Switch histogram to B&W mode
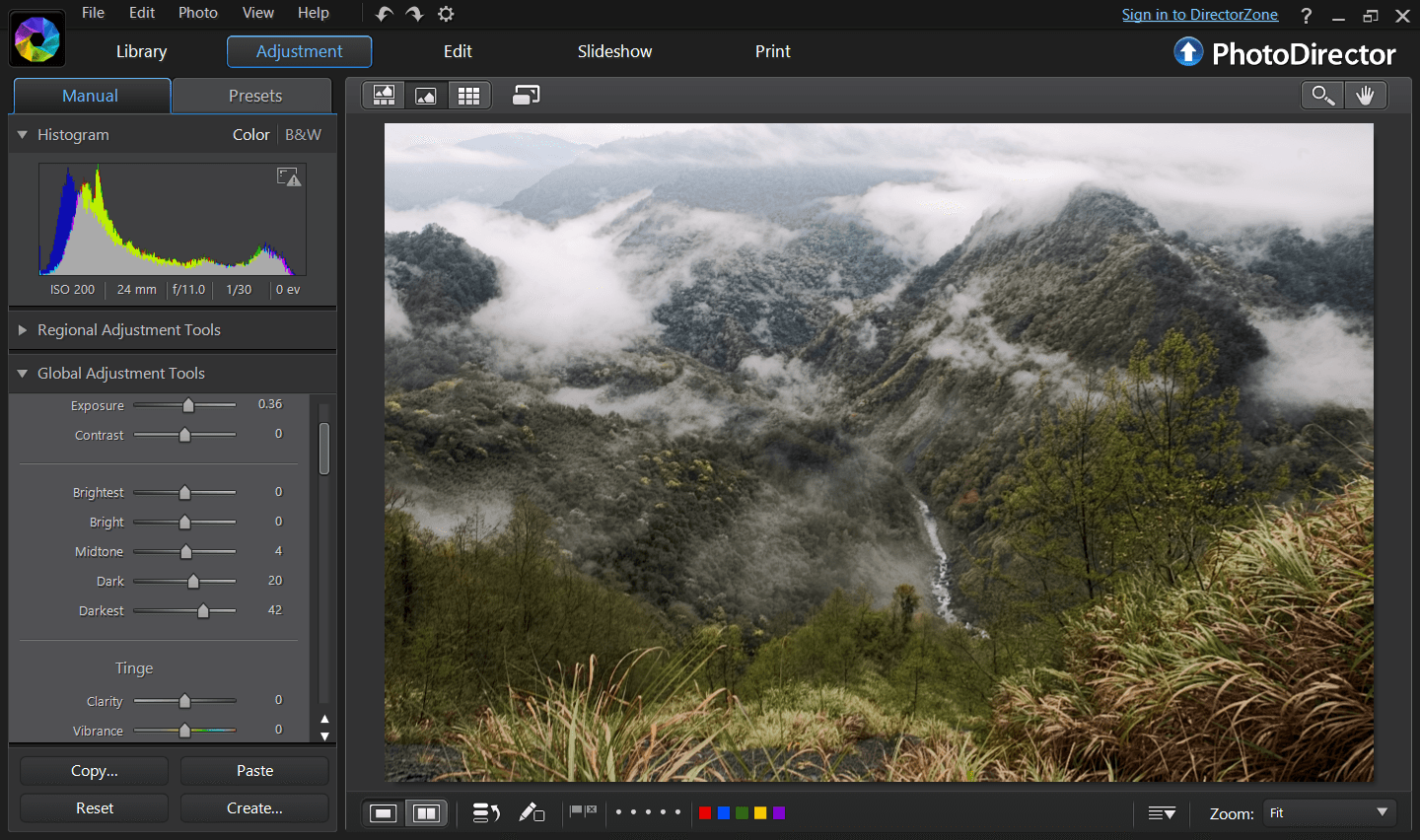Image resolution: width=1420 pixels, height=840 pixels. (x=303, y=135)
